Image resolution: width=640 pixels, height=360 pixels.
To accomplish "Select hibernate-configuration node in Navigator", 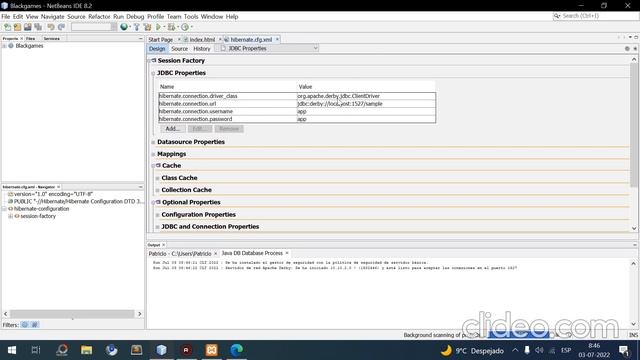I will [41, 209].
